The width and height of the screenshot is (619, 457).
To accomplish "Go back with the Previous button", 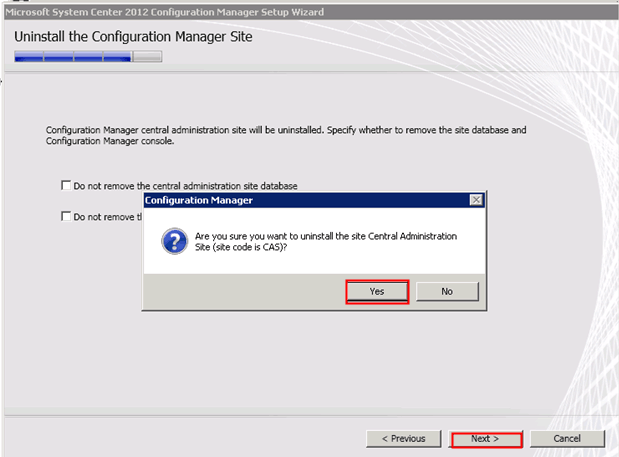I will (x=403, y=438).
